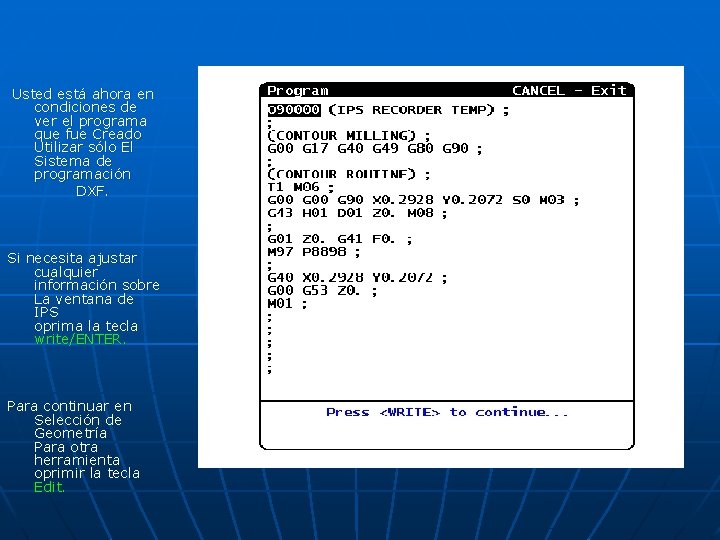Click 'Si necesita ajustar' paragraph heading
The height and width of the screenshot is (540, 720).
click(72, 259)
